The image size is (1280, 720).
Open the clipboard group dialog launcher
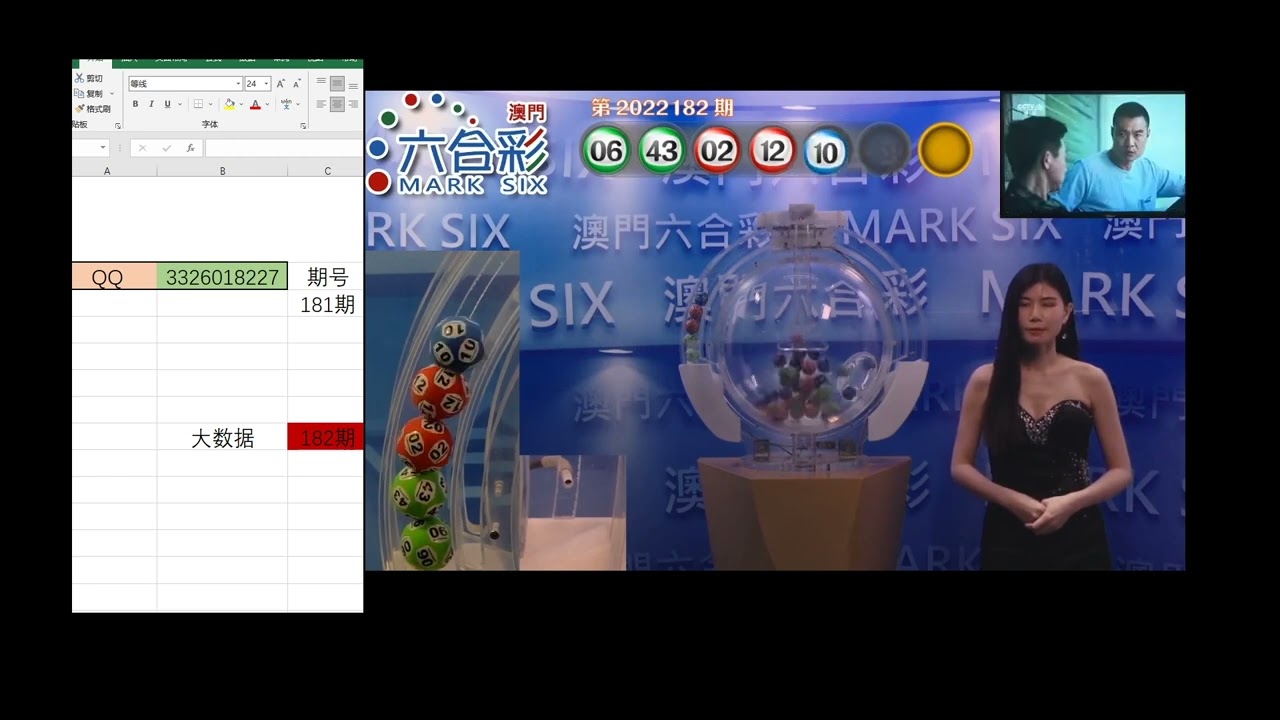[118, 126]
